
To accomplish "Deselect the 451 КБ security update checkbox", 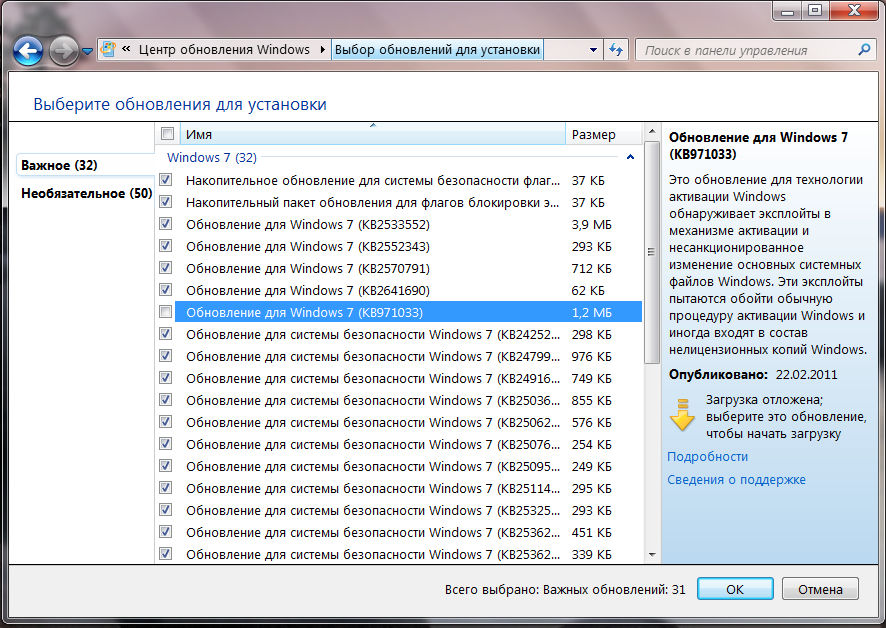I will pos(166,532).
